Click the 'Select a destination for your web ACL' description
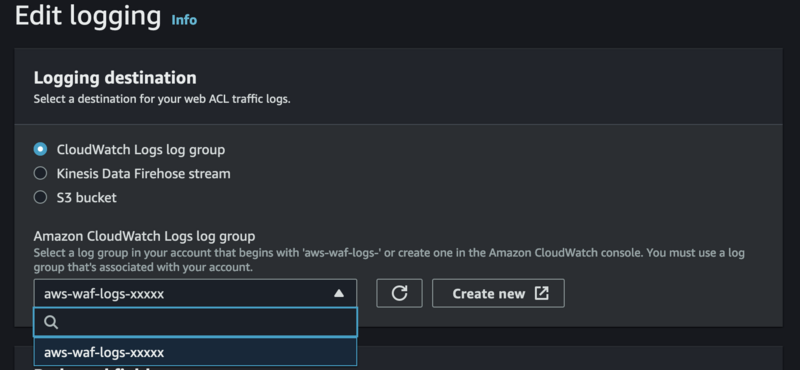 (162, 99)
